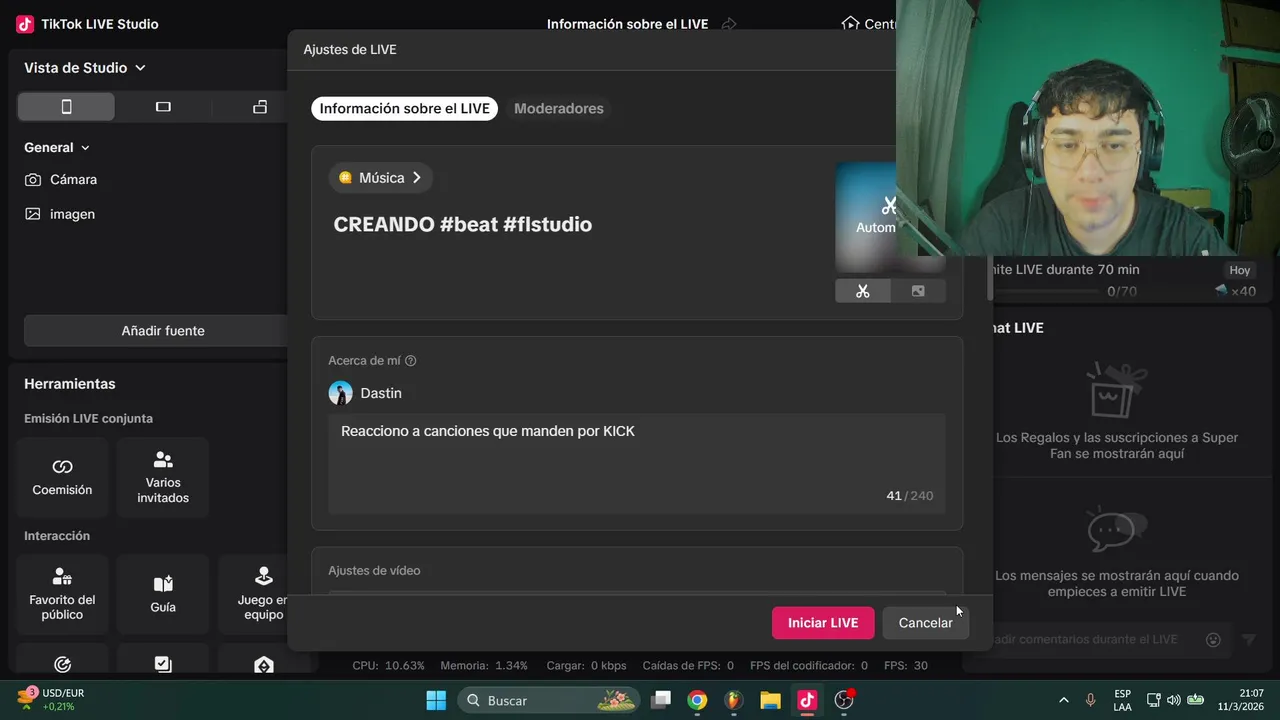1280x720 pixels.
Task: Click the x40 reward icon
Action: coord(1221,291)
